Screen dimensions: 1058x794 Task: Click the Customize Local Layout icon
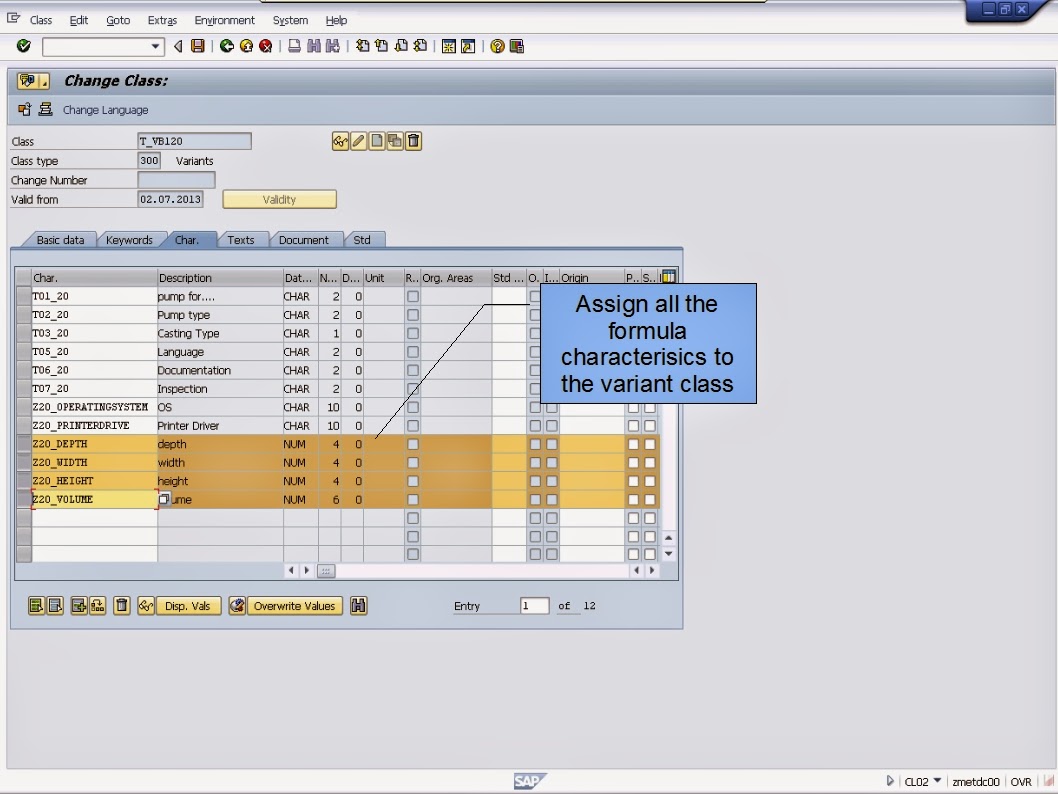click(x=517, y=46)
